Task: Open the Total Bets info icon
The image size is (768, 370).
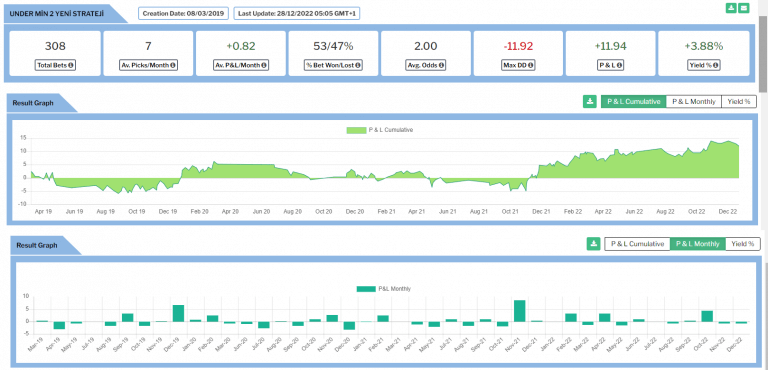Action: tap(71, 65)
